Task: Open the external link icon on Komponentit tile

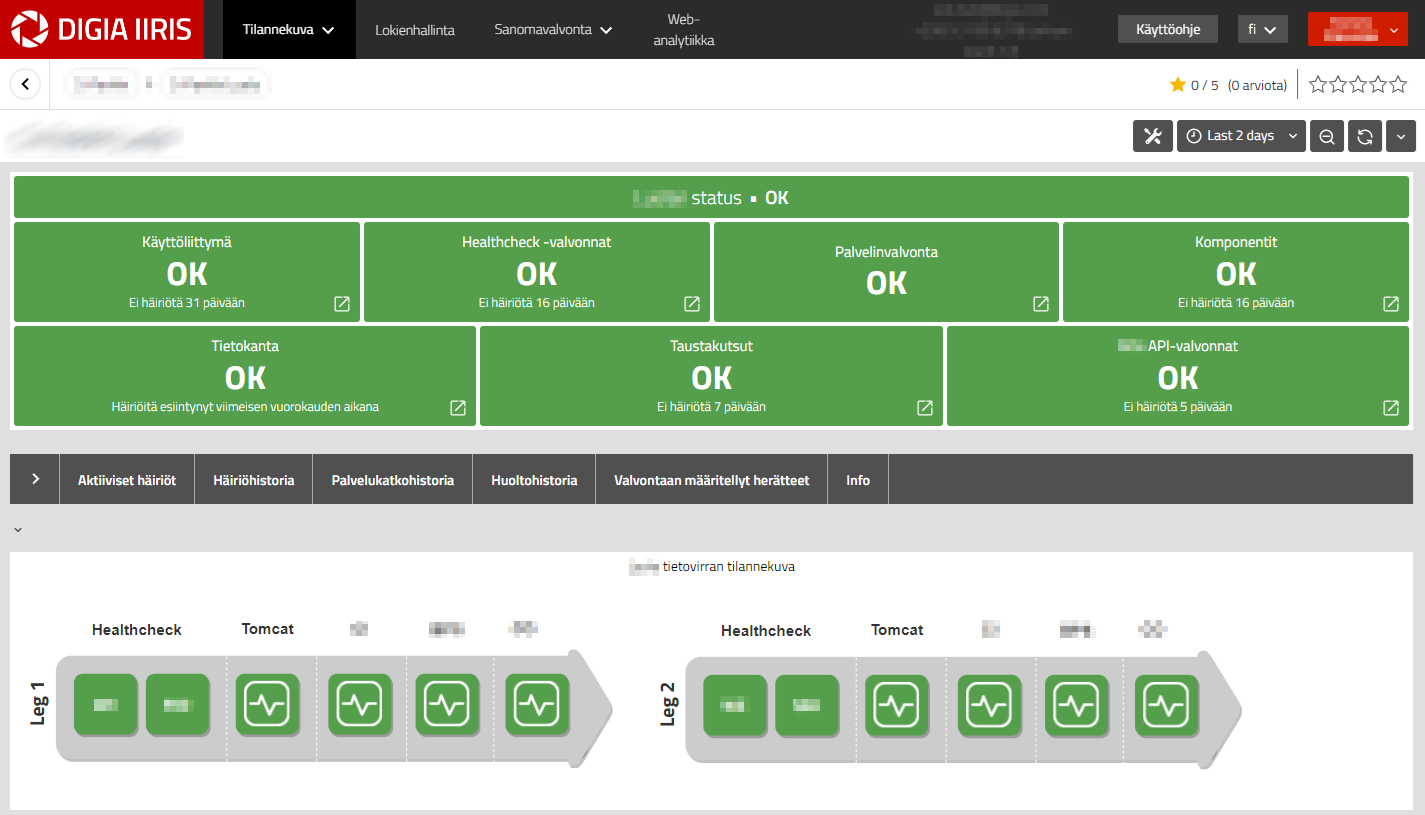Action: tap(1391, 303)
